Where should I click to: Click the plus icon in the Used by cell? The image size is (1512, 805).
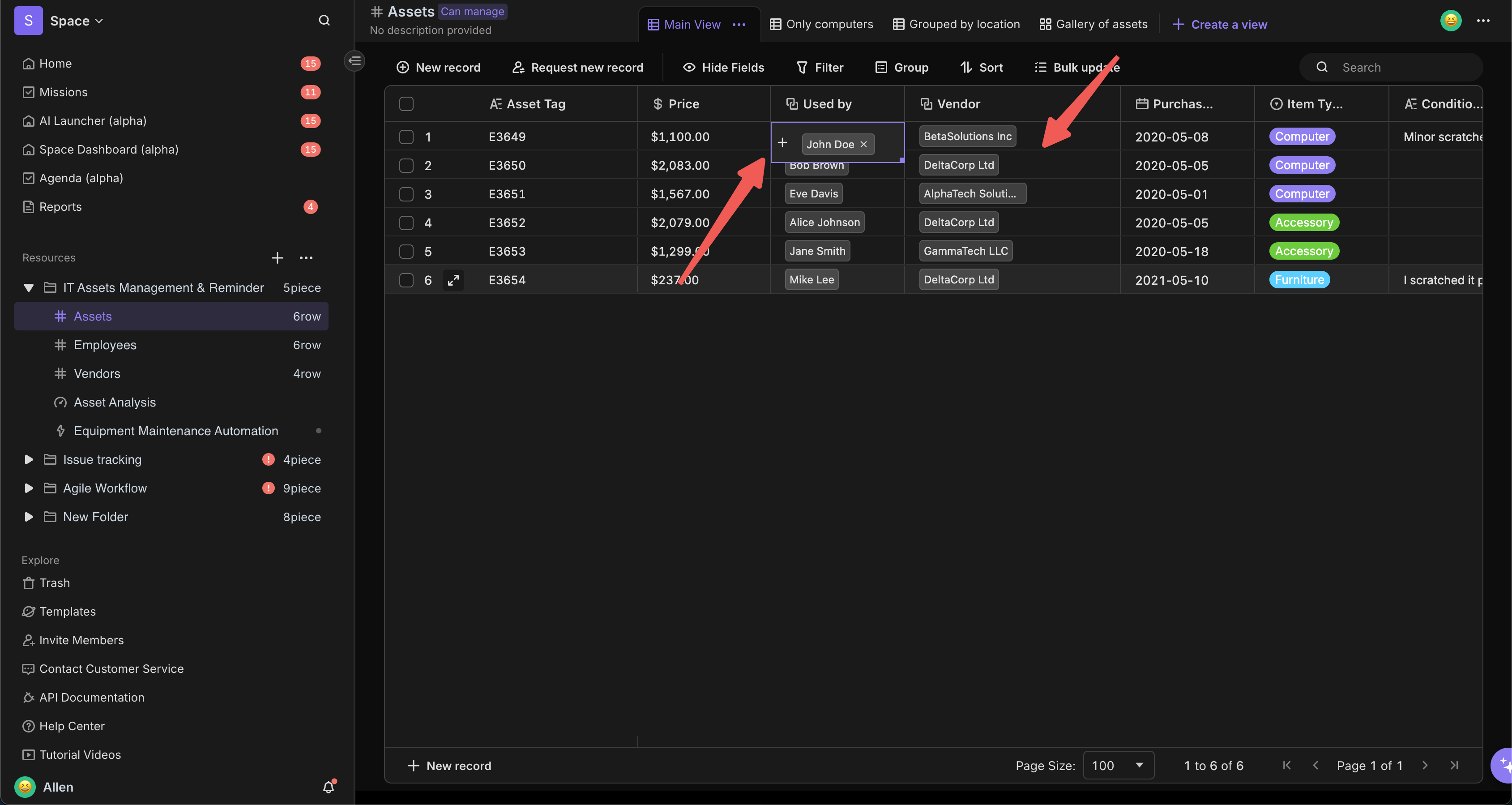pyautogui.click(x=782, y=143)
